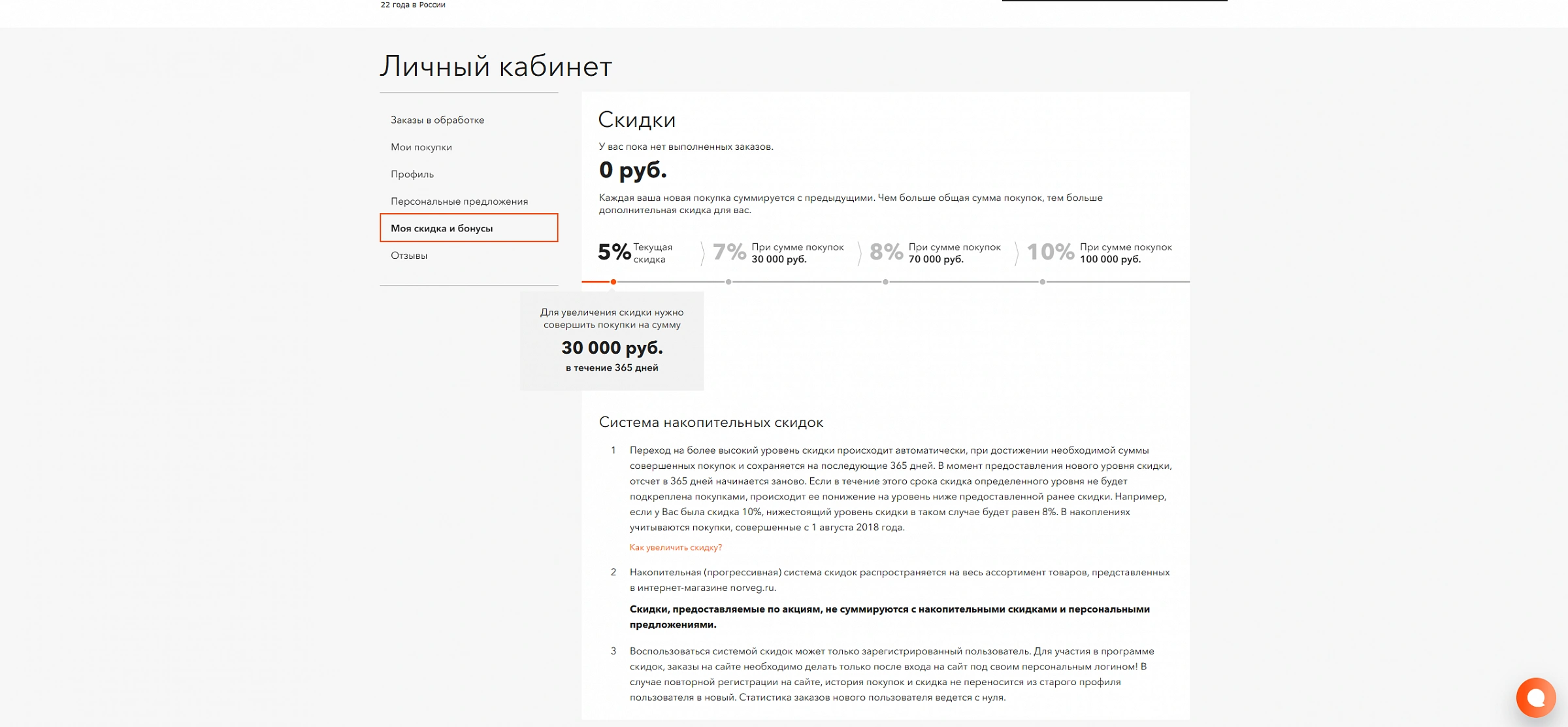Click the 'Скидки' section heading
The height and width of the screenshot is (727, 1568).
click(637, 120)
